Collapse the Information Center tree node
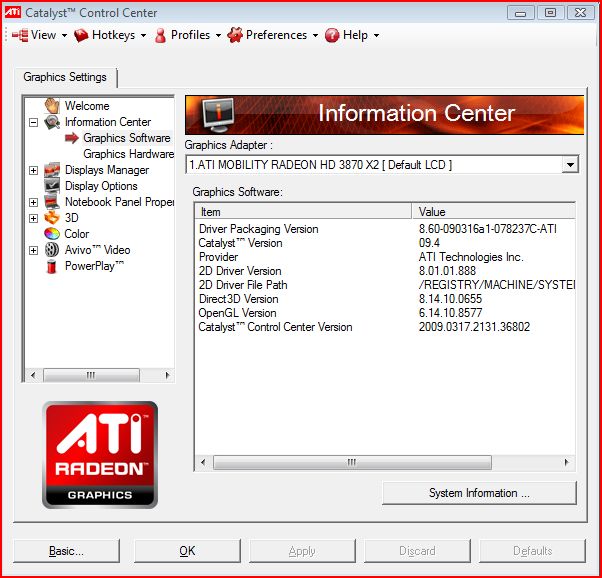Viewport: 602px width, 578px height. (34, 123)
